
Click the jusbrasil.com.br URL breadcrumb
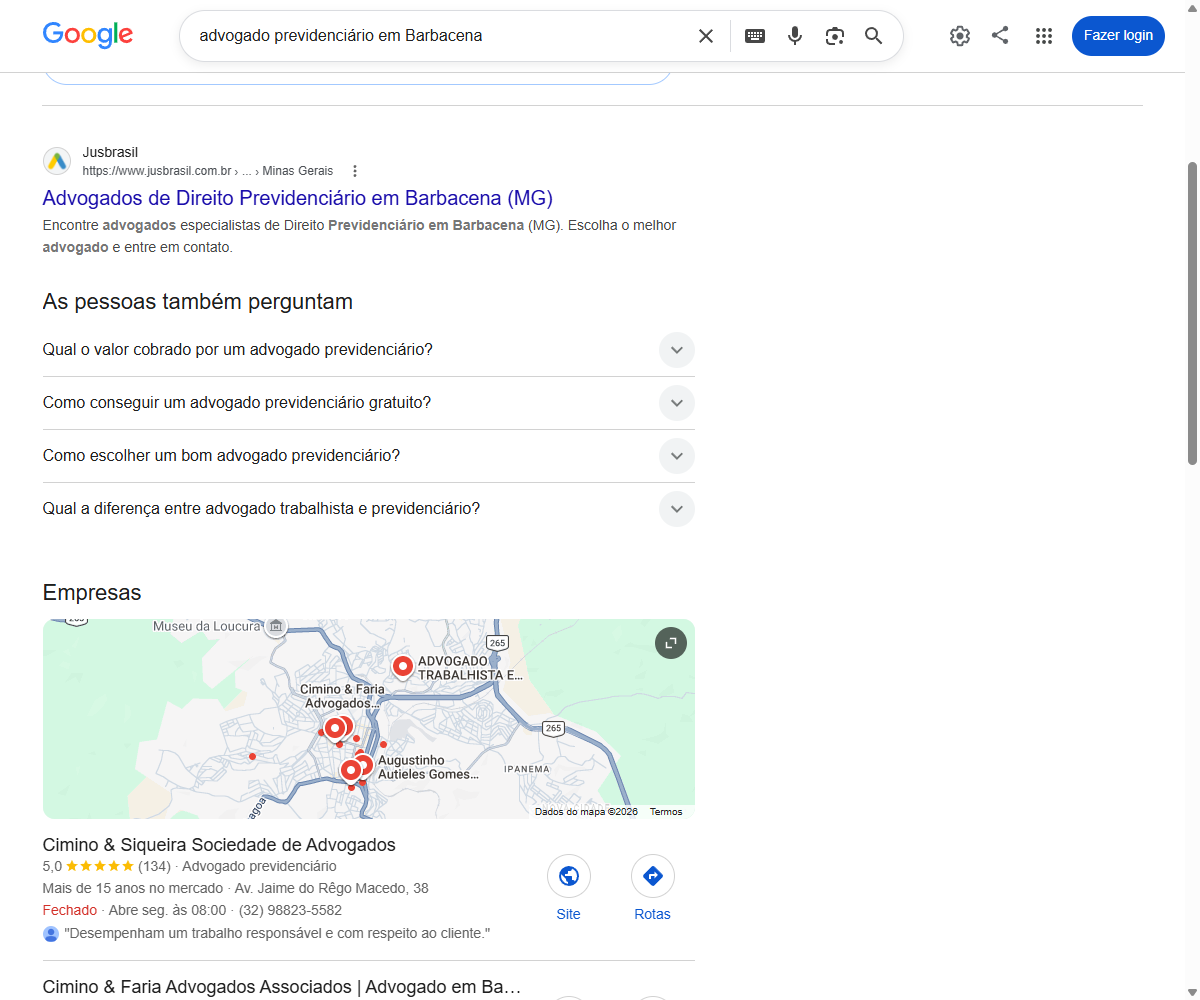[208, 171]
